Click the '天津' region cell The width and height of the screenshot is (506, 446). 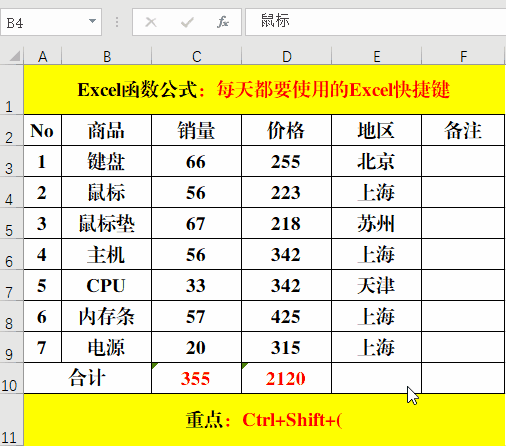click(377, 285)
